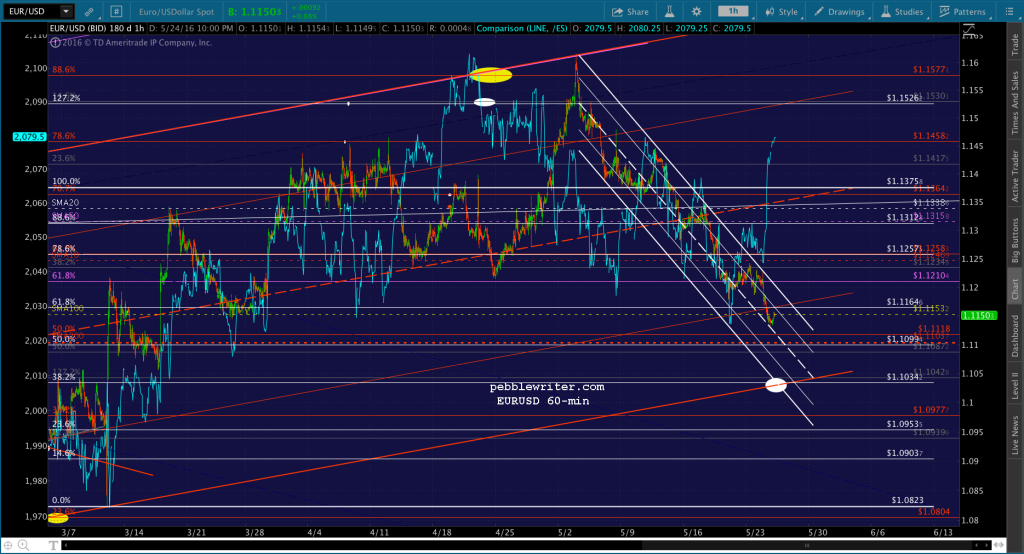This screenshot has height=554, width=1024.
Task: Click the 5/23 date on time axis
Action: click(x=754, y=532)
